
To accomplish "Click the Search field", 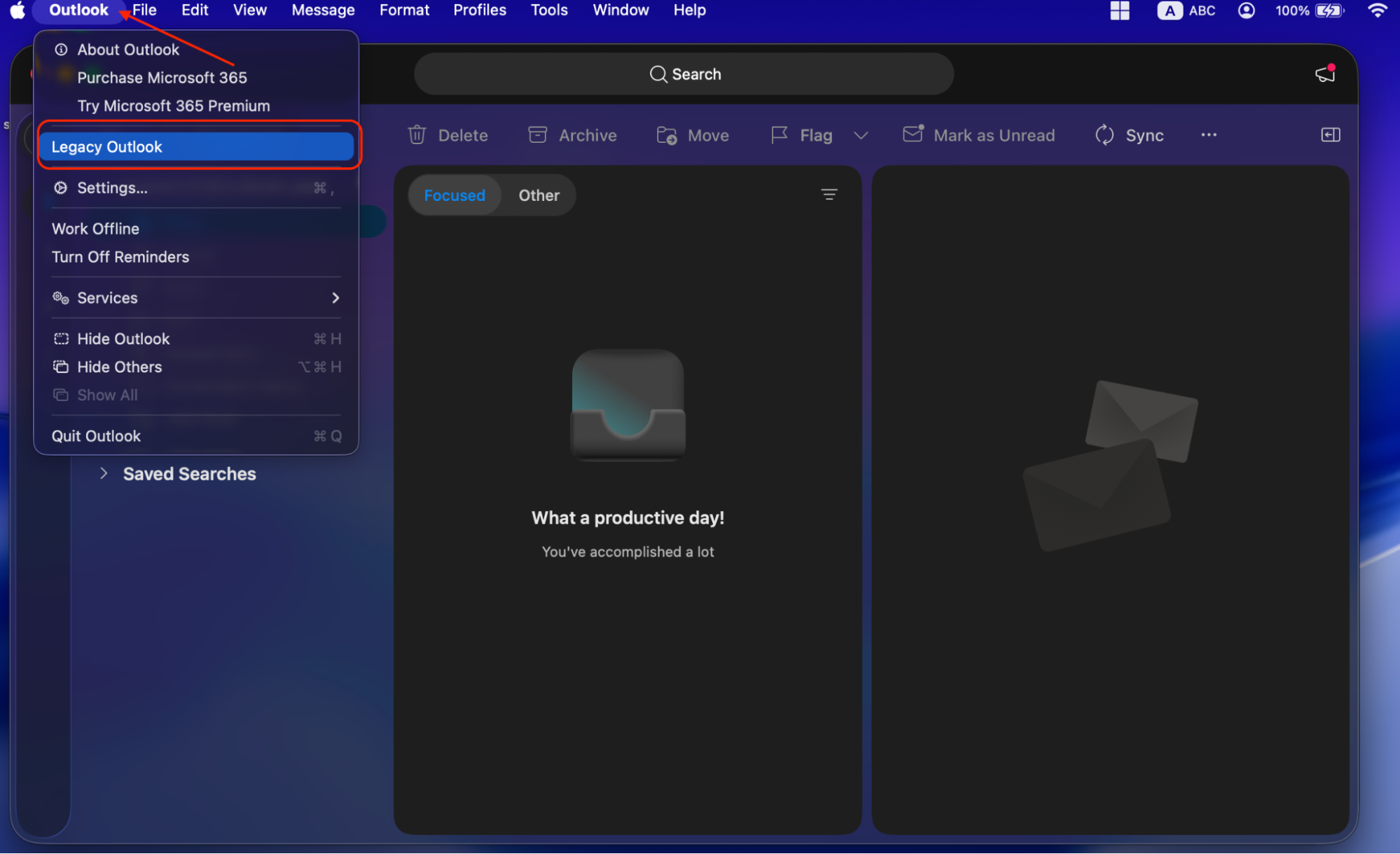I will 684,74.
